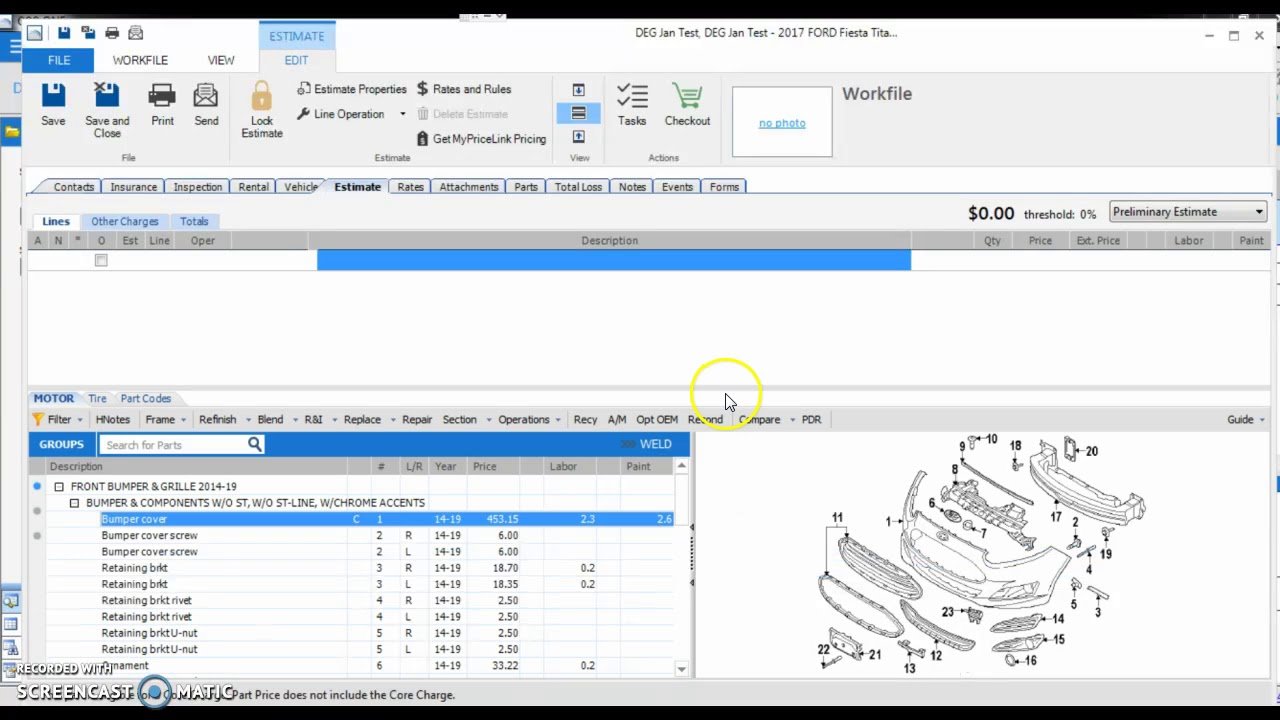Screen dimensions: 1280x720
Task: Click the parts list scroll down arrow
Action: (682, 669)
